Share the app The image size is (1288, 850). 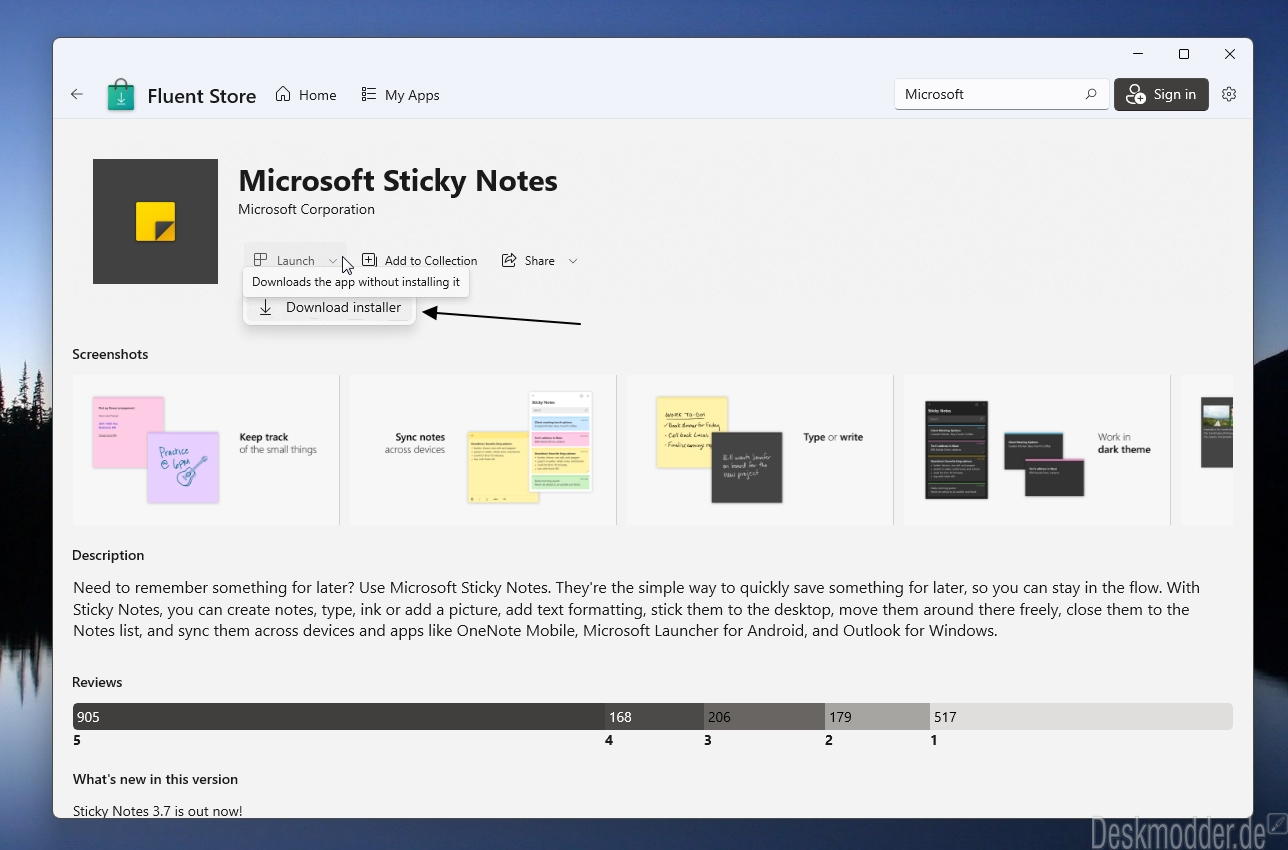[x=528, y=260]
